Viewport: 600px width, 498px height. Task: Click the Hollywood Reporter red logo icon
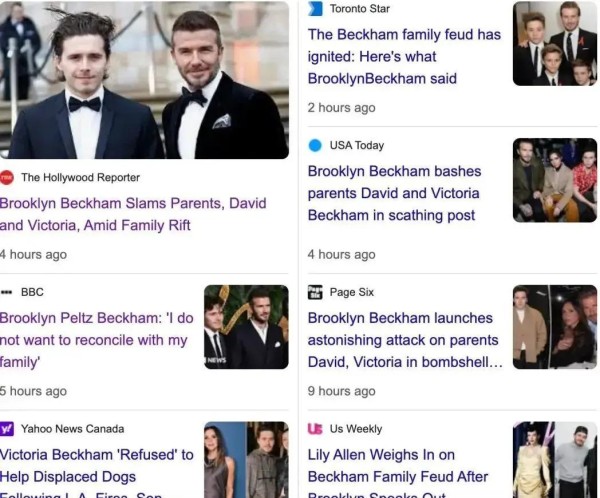coord(7,178)
